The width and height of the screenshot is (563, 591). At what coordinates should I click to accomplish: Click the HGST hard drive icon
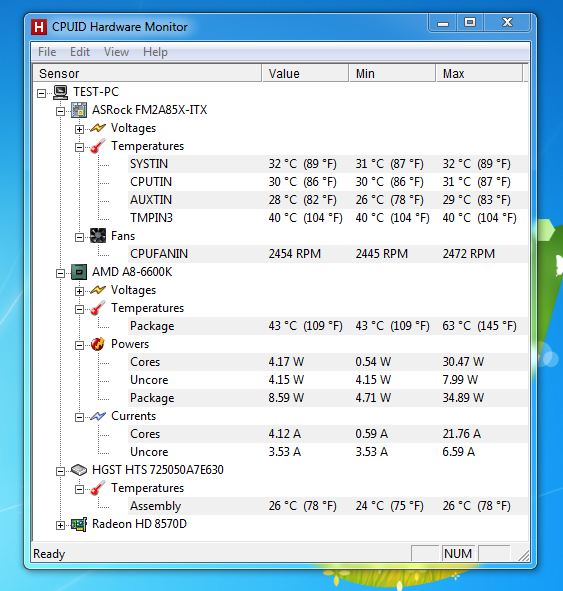[79, 470]
